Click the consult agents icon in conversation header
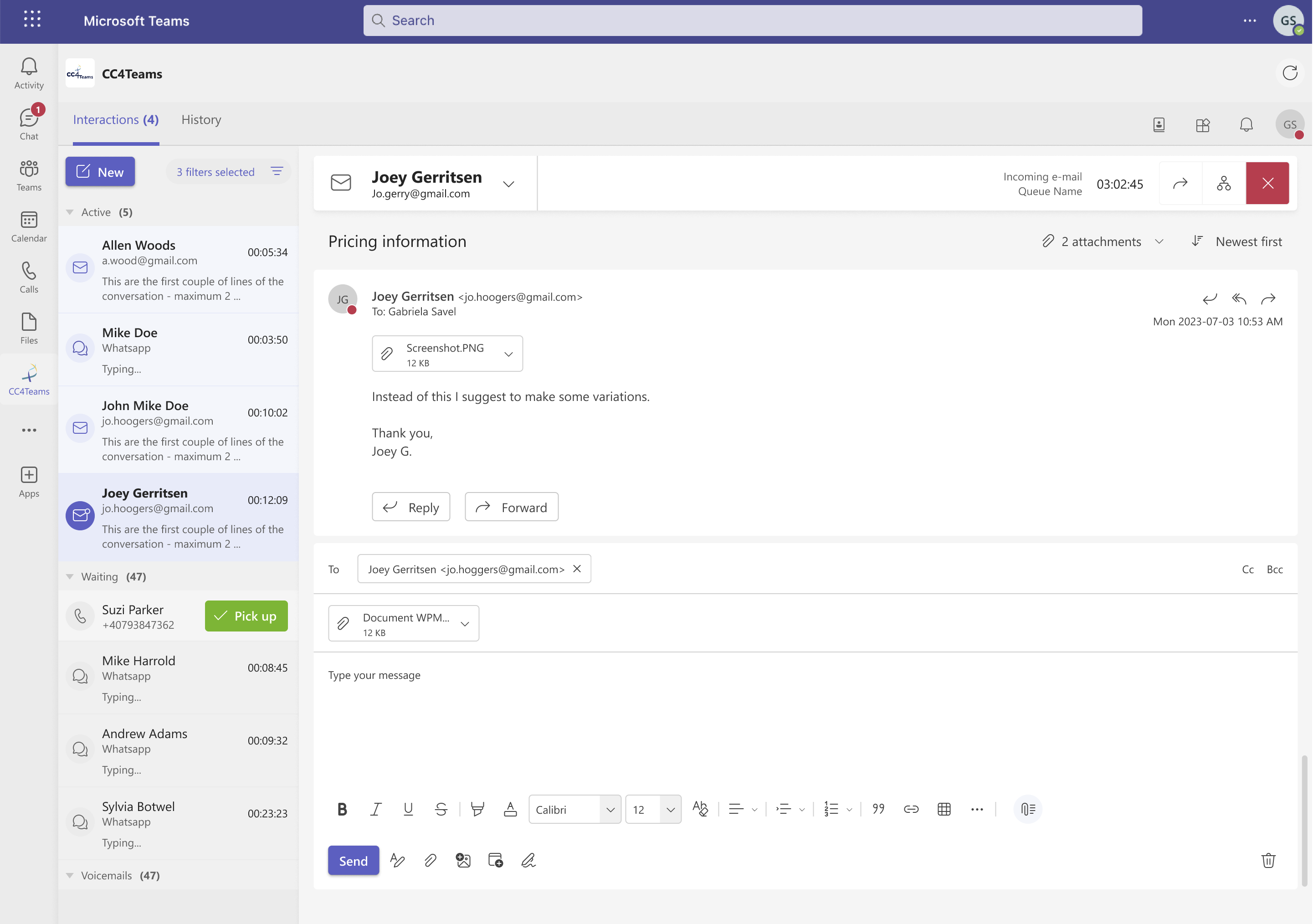1313x924 pixels. coord(1224,183)
